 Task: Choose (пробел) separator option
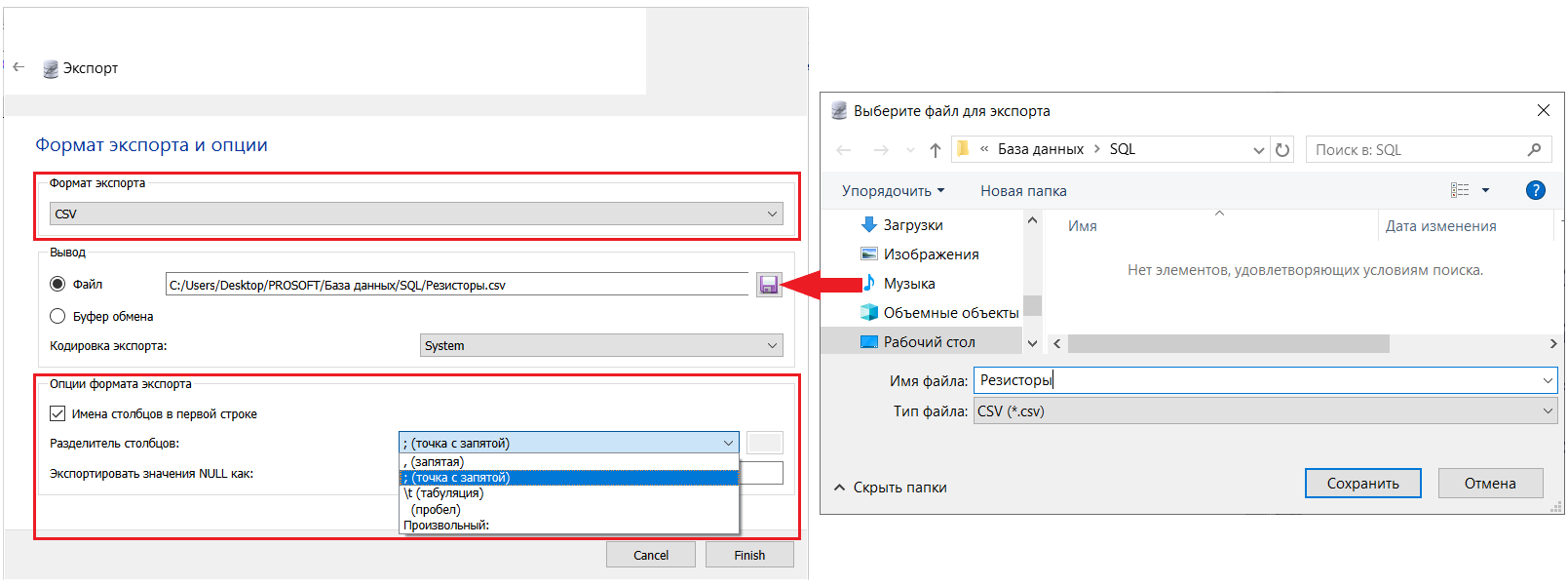(569, 509)
